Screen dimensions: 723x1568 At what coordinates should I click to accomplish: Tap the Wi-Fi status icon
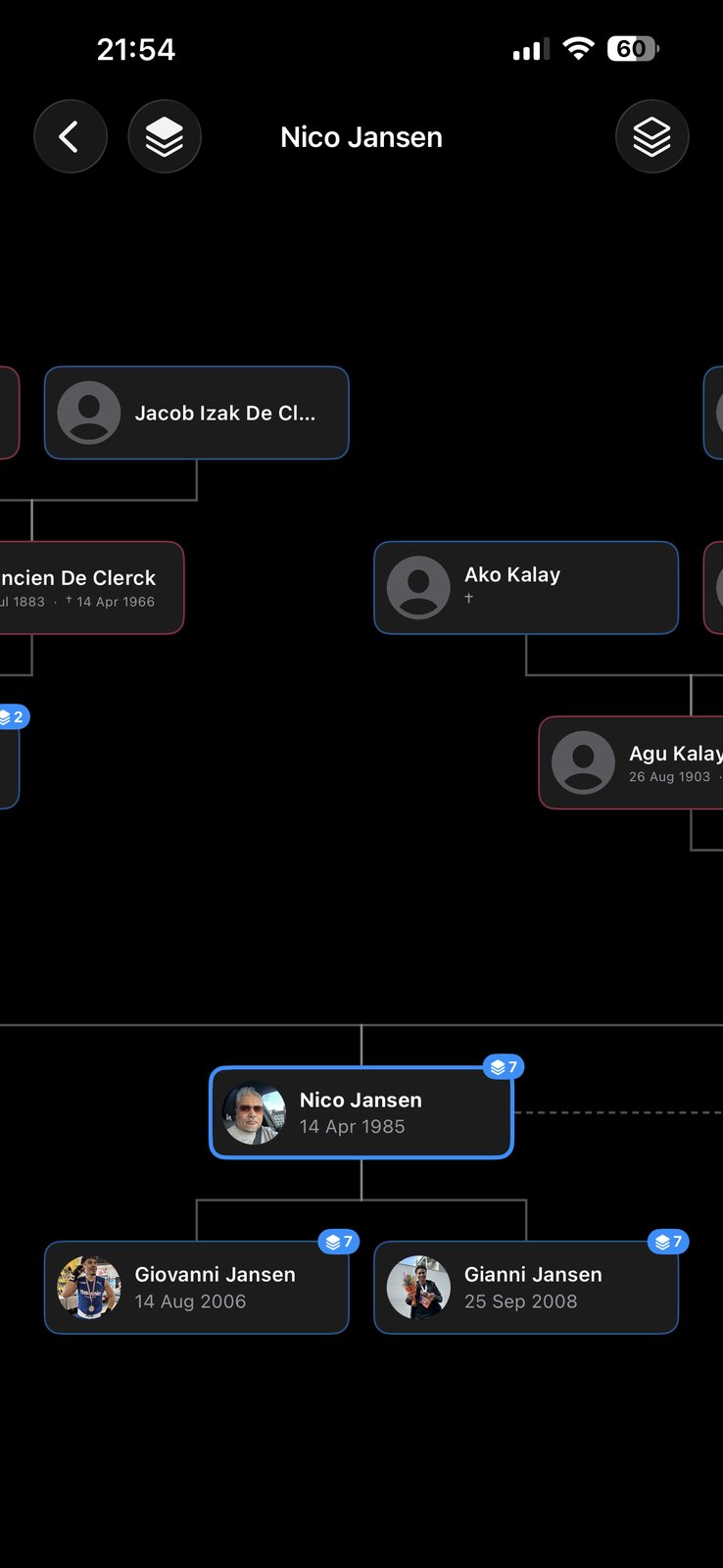point(579,49)
